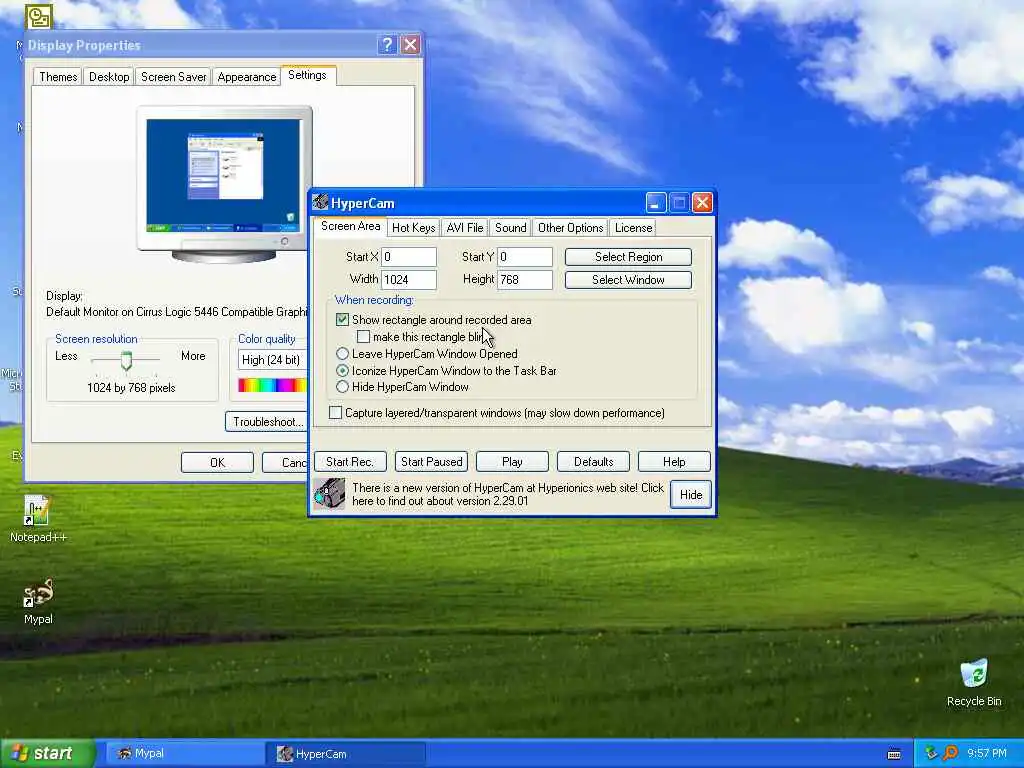Select Iconize HyperCam Window to the Task Bar
Viewport: 1024px width, 768px height.
pos(342,370)
